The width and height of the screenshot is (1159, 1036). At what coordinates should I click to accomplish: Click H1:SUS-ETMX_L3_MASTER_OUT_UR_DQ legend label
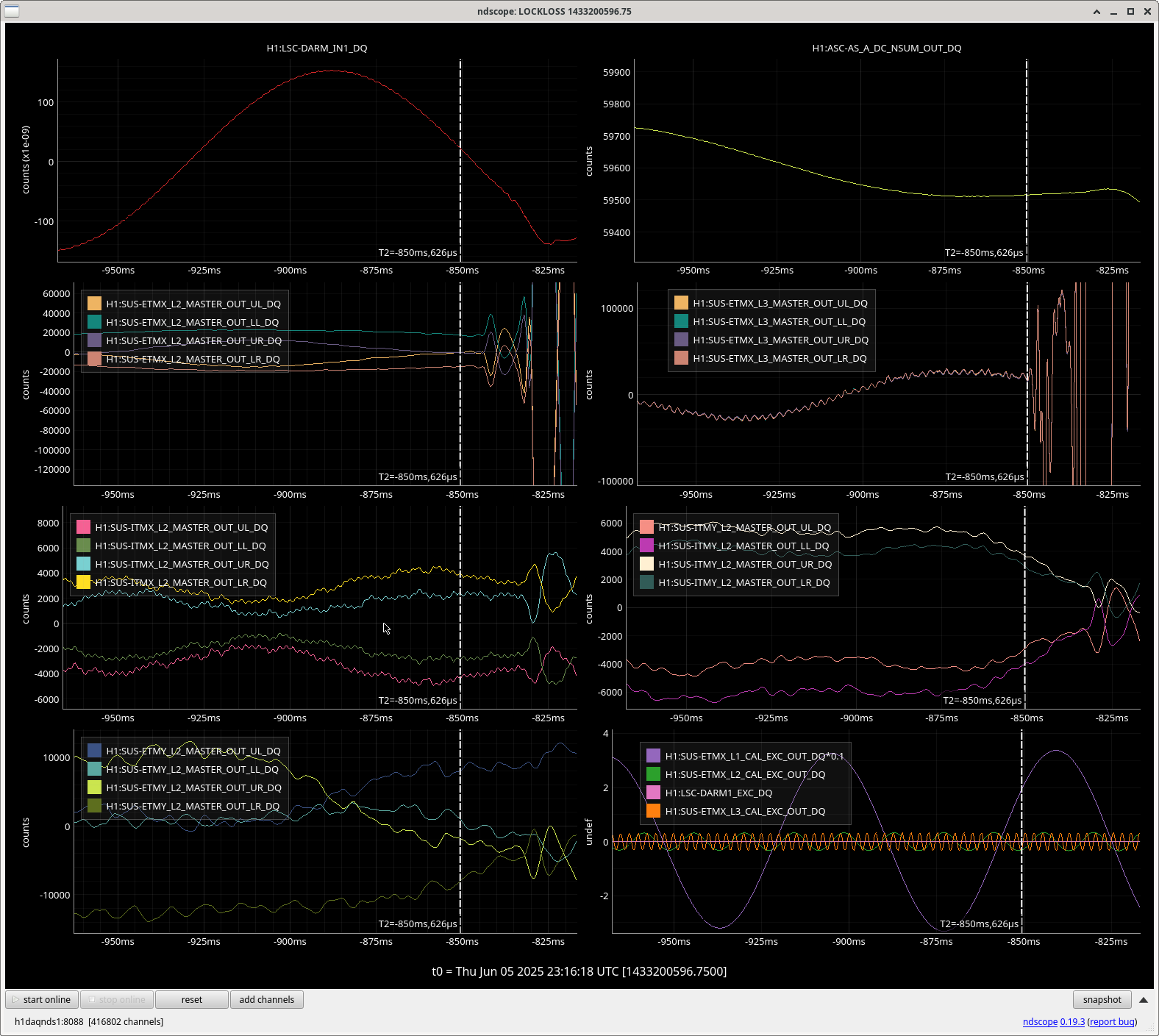[x=781, y=340]
